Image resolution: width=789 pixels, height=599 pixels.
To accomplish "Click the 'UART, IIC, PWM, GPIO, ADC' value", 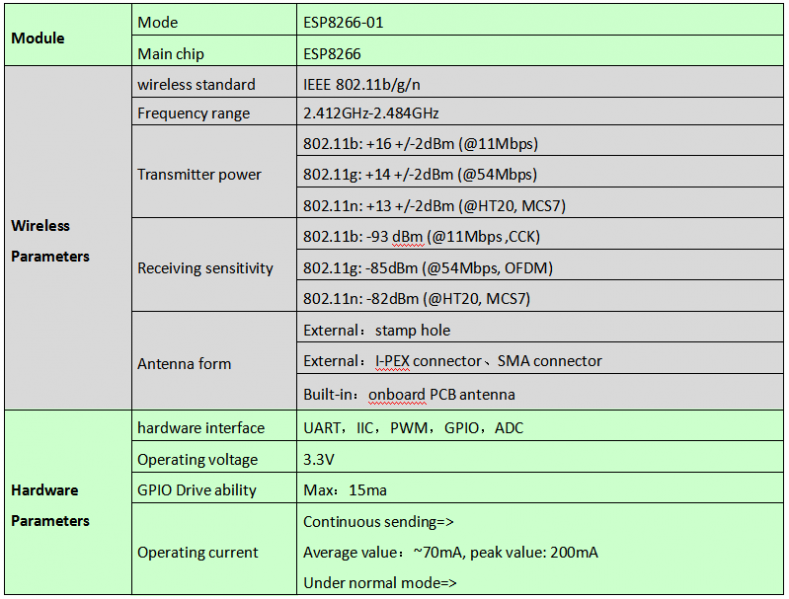I will [x=539, y=426].
